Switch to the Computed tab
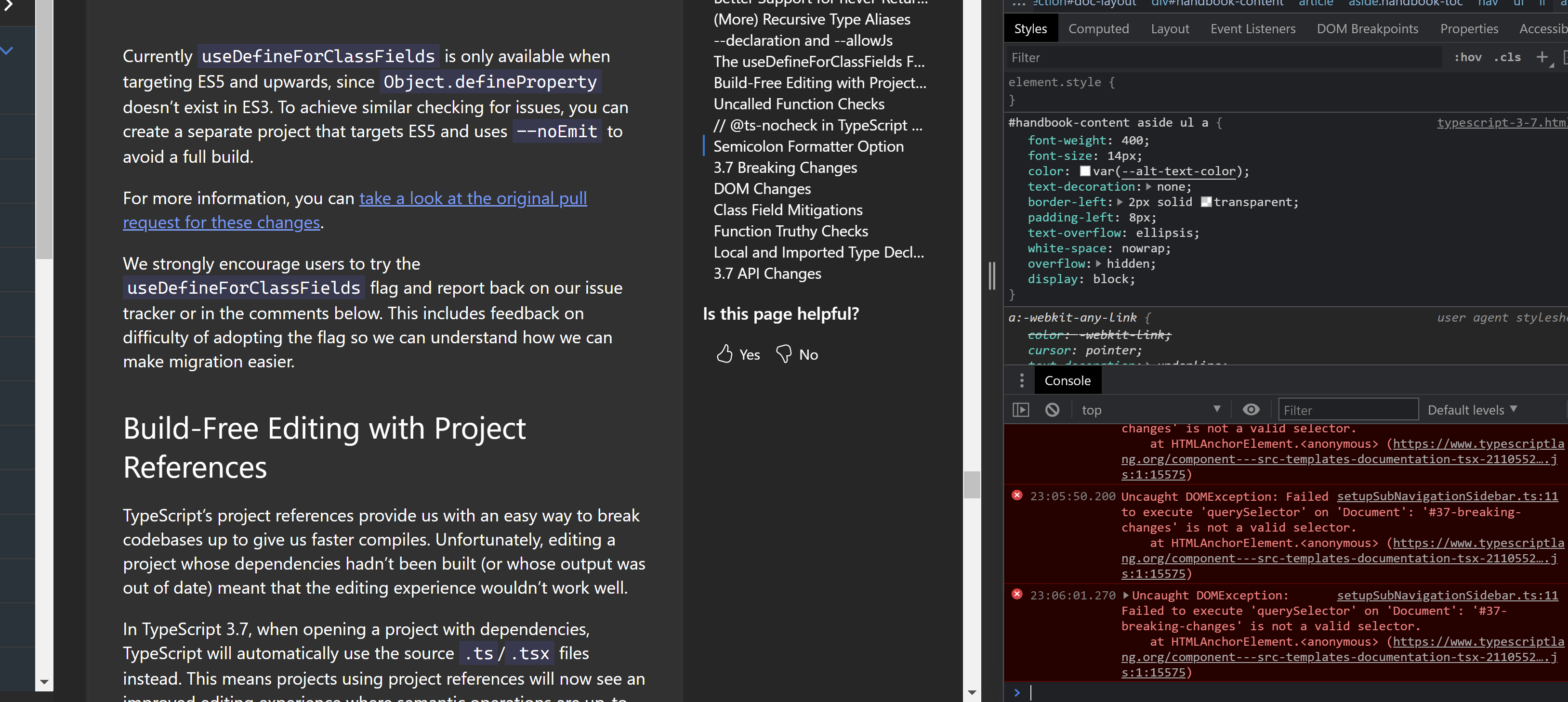 (x=1099, y=28)
